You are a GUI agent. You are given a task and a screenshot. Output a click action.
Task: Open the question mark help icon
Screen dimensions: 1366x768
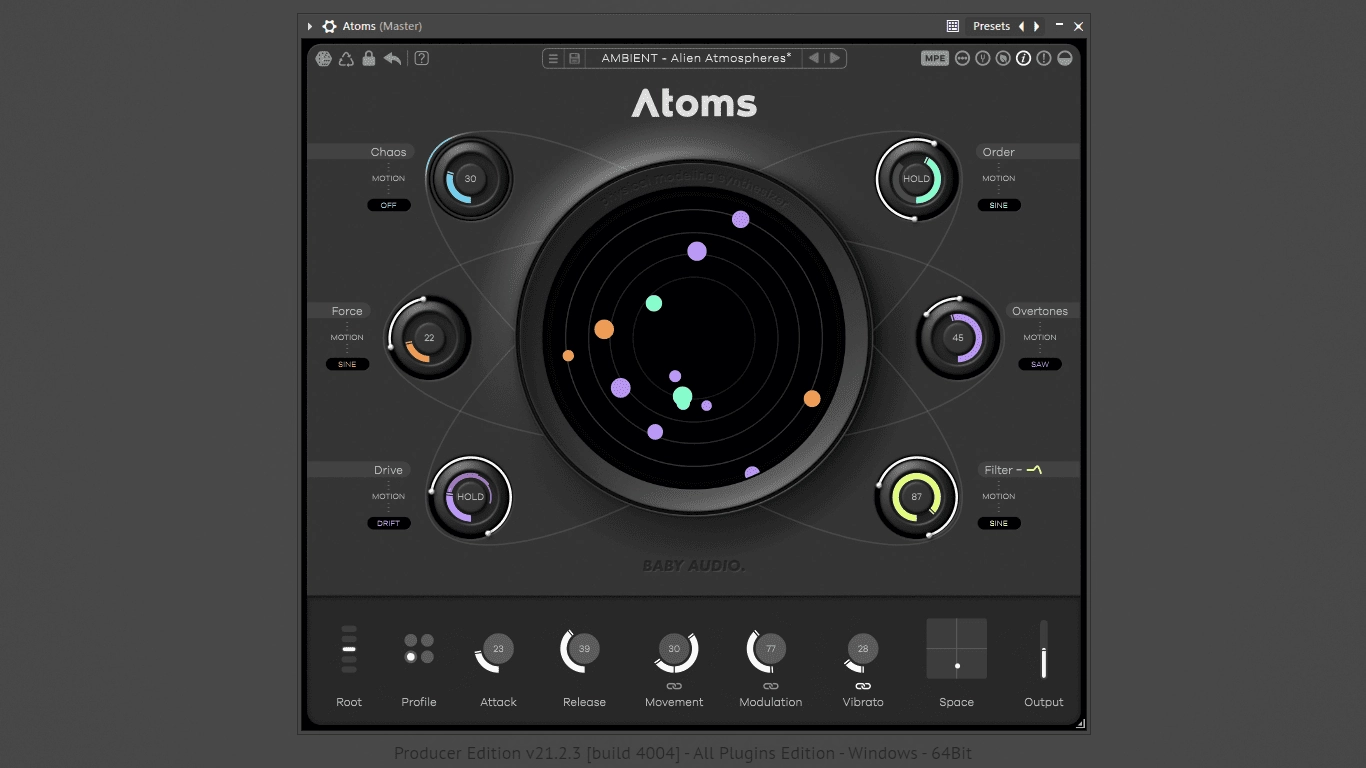(x=422, y=58)
